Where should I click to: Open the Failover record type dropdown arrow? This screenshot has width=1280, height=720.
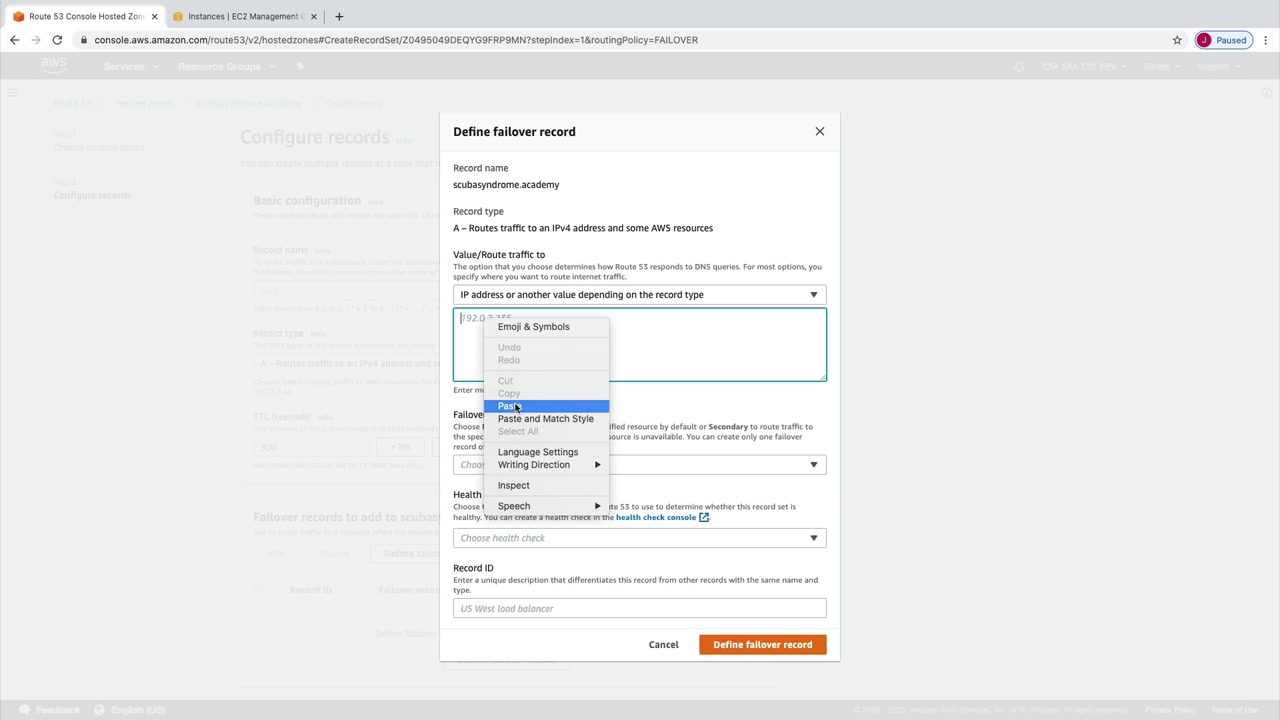click(814, 465)
